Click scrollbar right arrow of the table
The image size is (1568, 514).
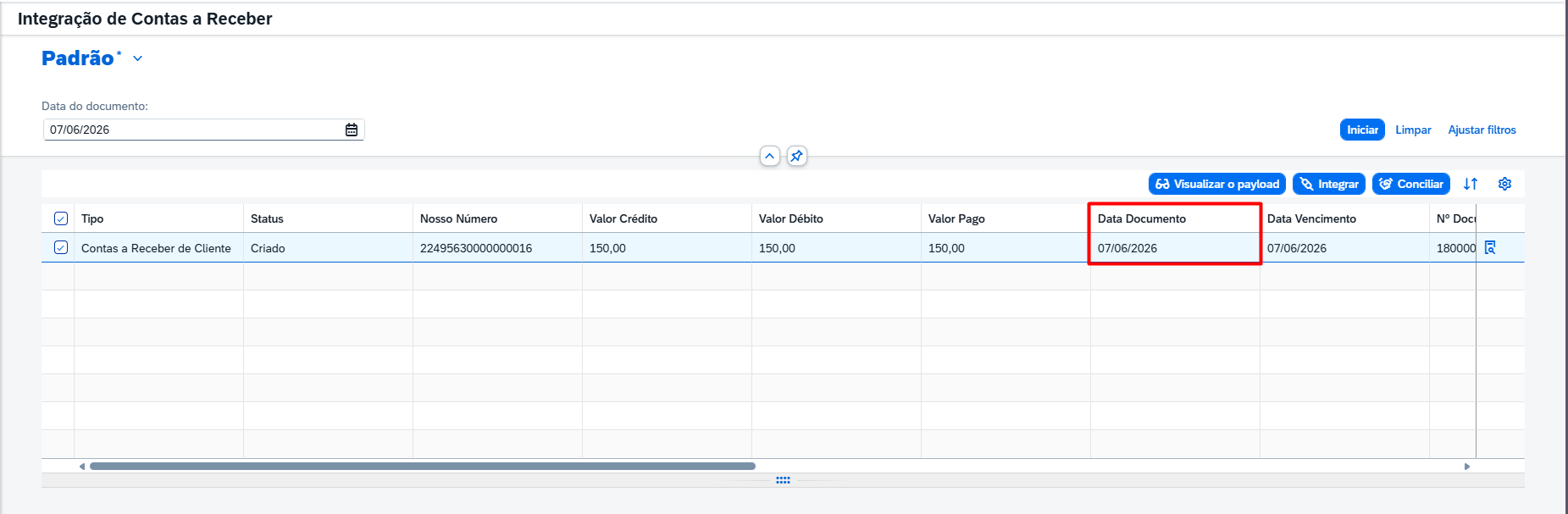click(1467, 466)
